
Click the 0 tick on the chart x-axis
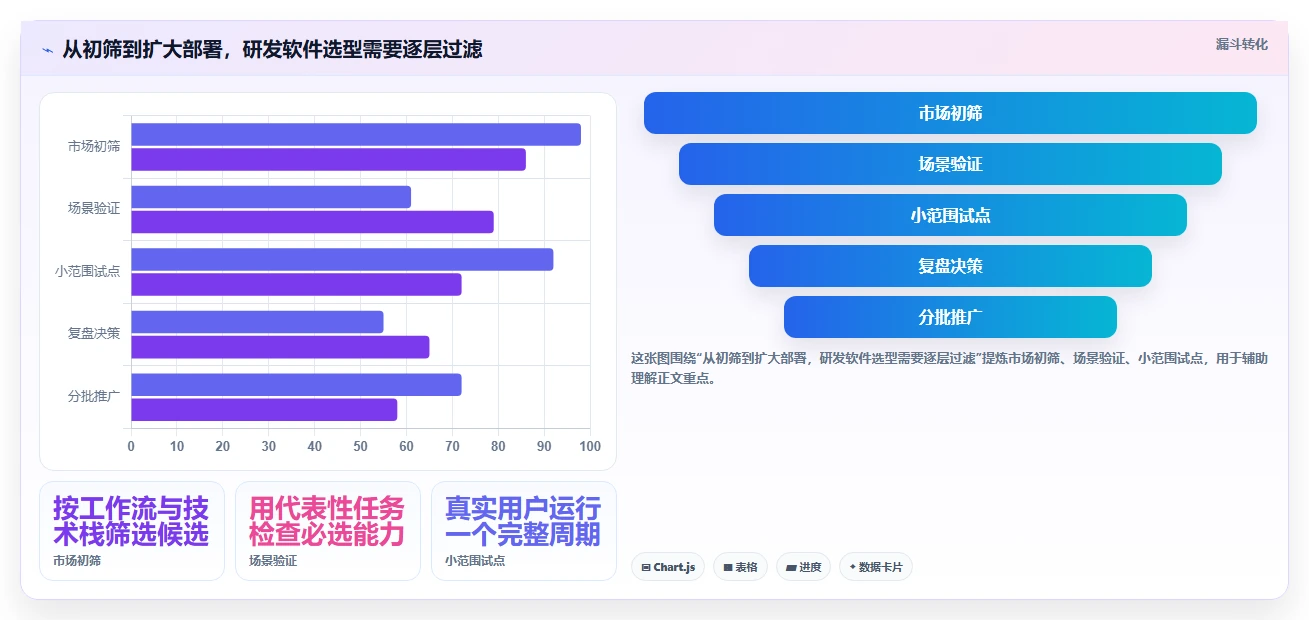coord(131,446)
